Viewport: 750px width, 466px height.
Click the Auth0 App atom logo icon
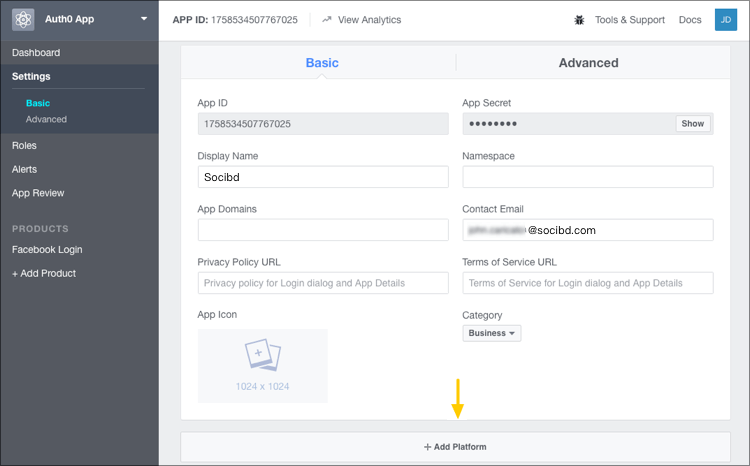[x=23, y=19]
